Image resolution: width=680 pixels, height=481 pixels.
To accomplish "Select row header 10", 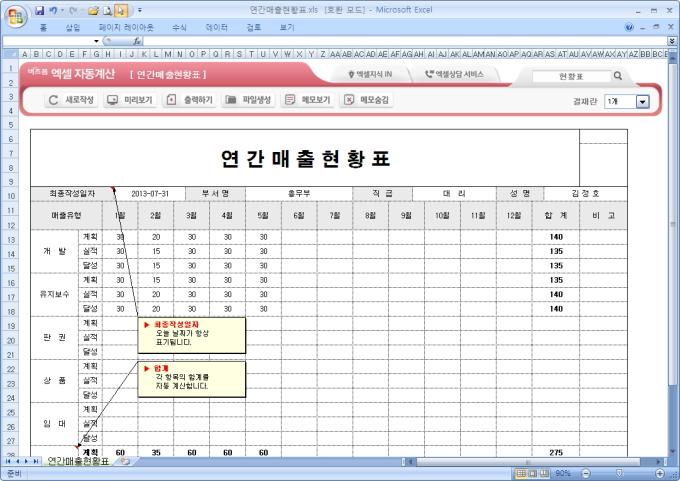I will coord(10,196).
